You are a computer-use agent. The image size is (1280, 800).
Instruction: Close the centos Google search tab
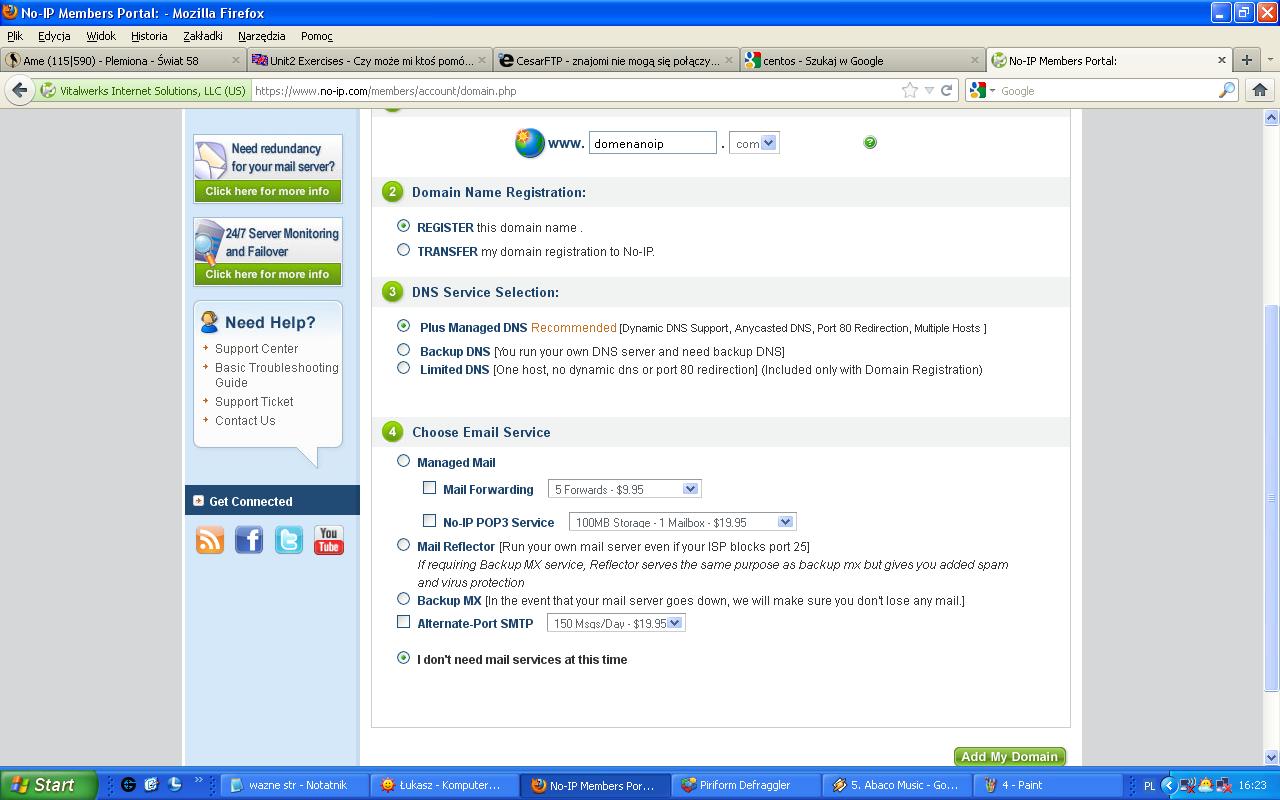point(975,60)
